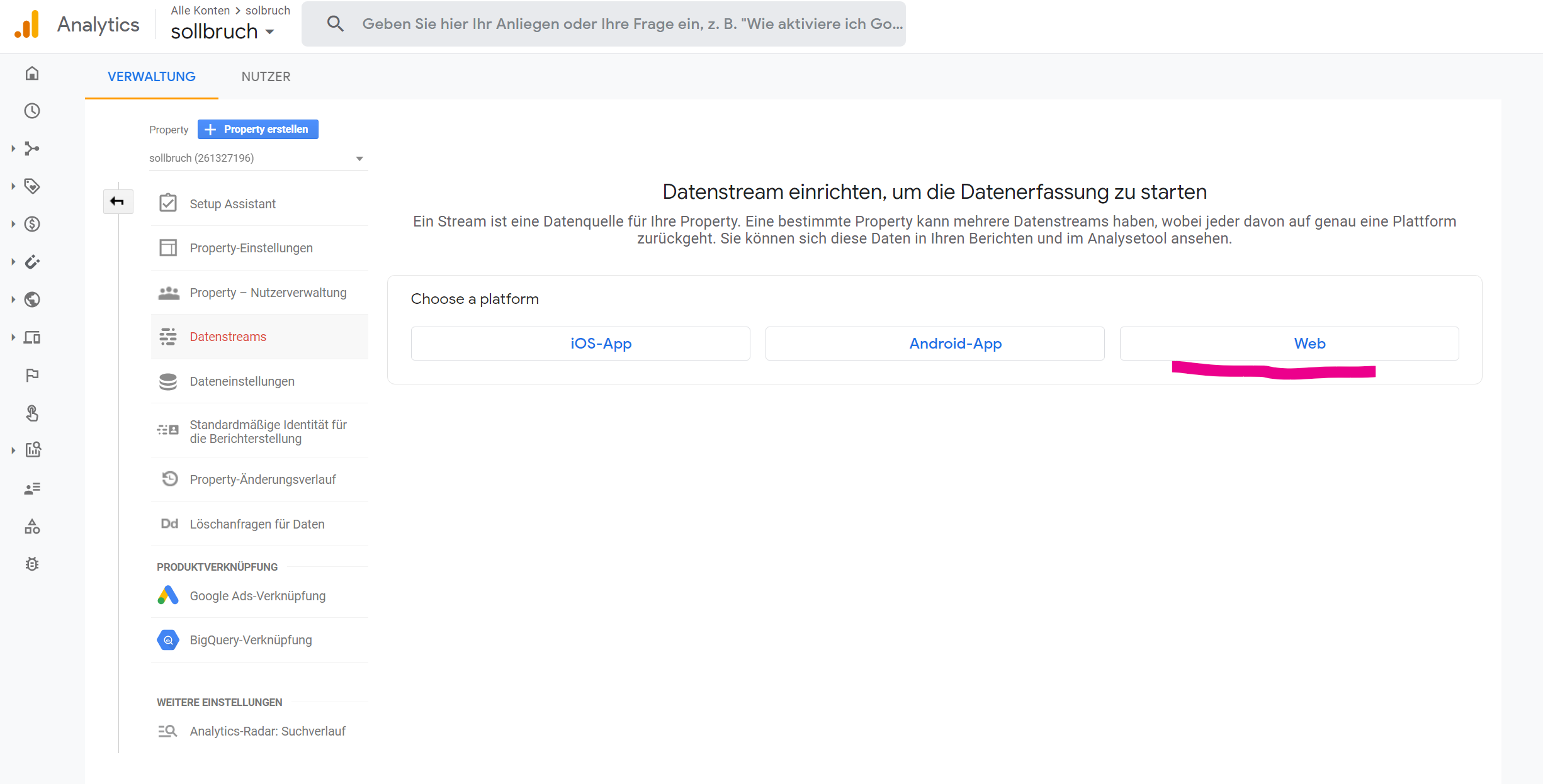Screen dimensions: 1543x784
Task: Click the identity card icon for Berichterstellung
Action: point(168,430)
